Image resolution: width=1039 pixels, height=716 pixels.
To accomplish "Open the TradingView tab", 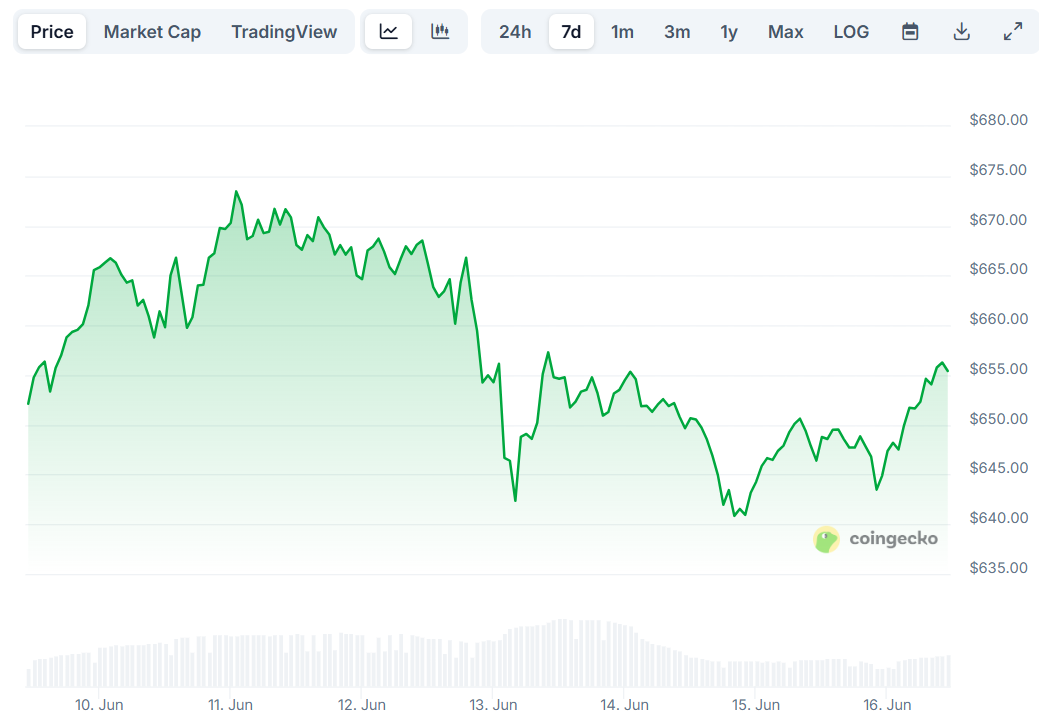I will pos(284,32).
